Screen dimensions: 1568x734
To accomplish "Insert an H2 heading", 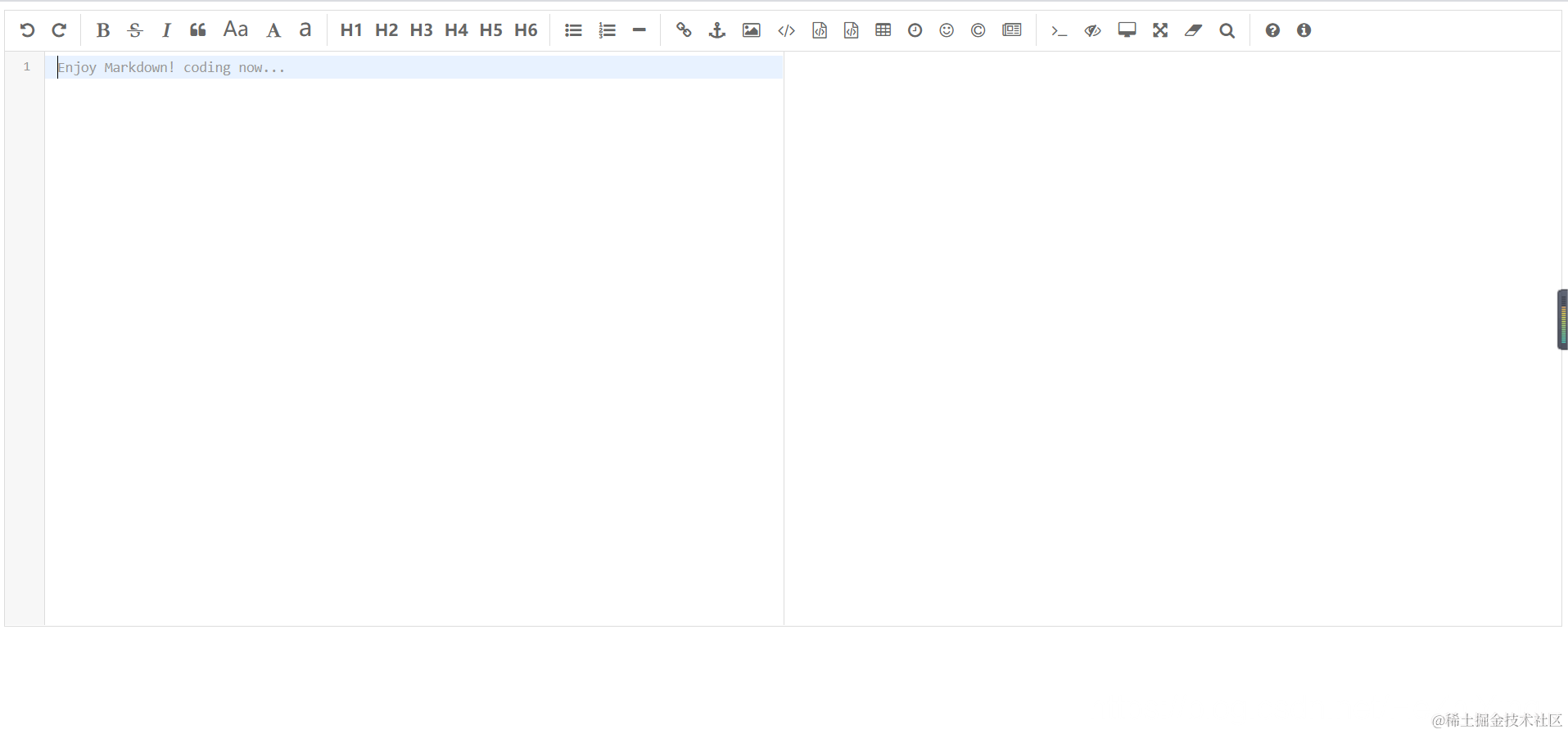I will (x=386, y=30).
